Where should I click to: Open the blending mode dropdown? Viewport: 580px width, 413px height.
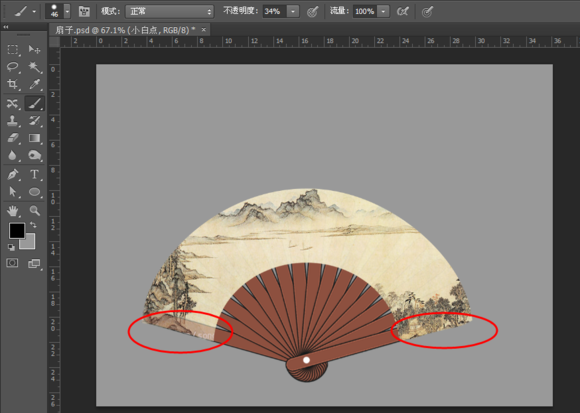pos(170,12)
